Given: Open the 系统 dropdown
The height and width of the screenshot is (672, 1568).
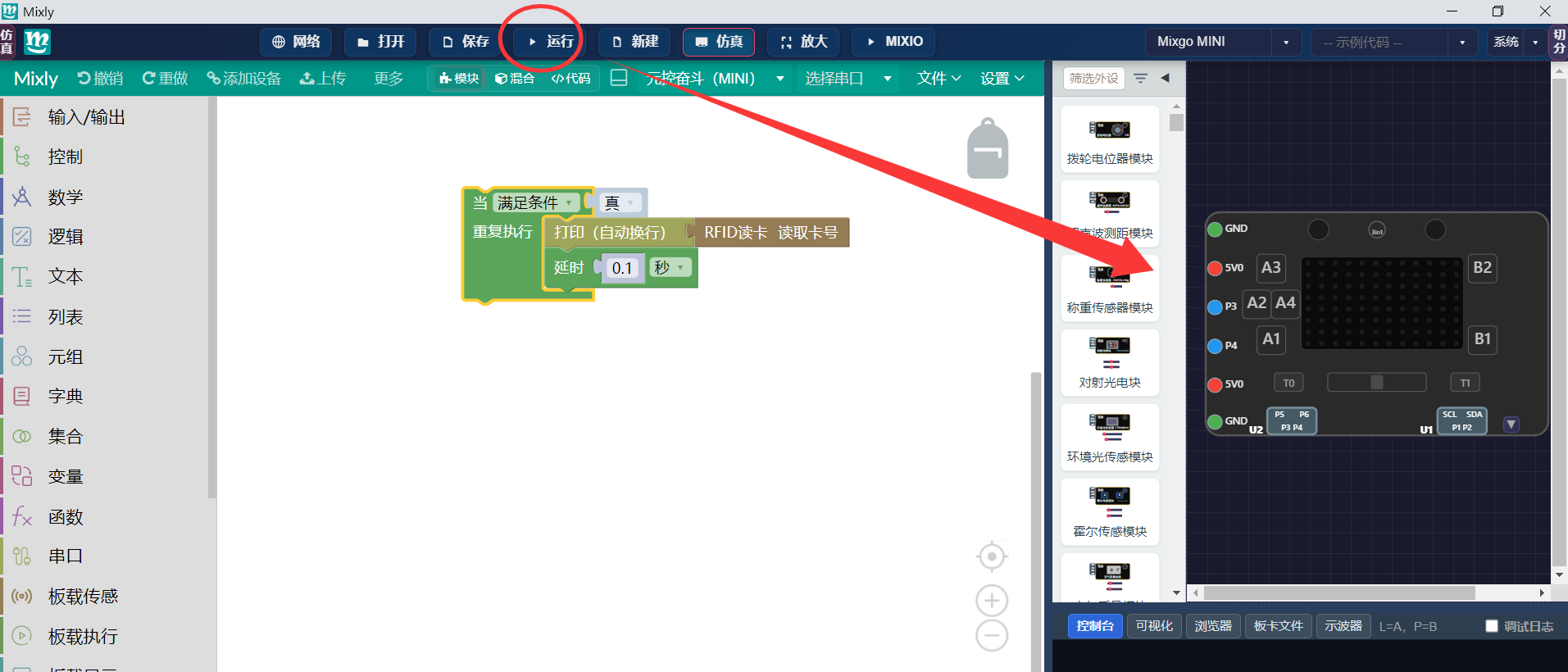Looking at the screenshot, I should pos(1516,42).
